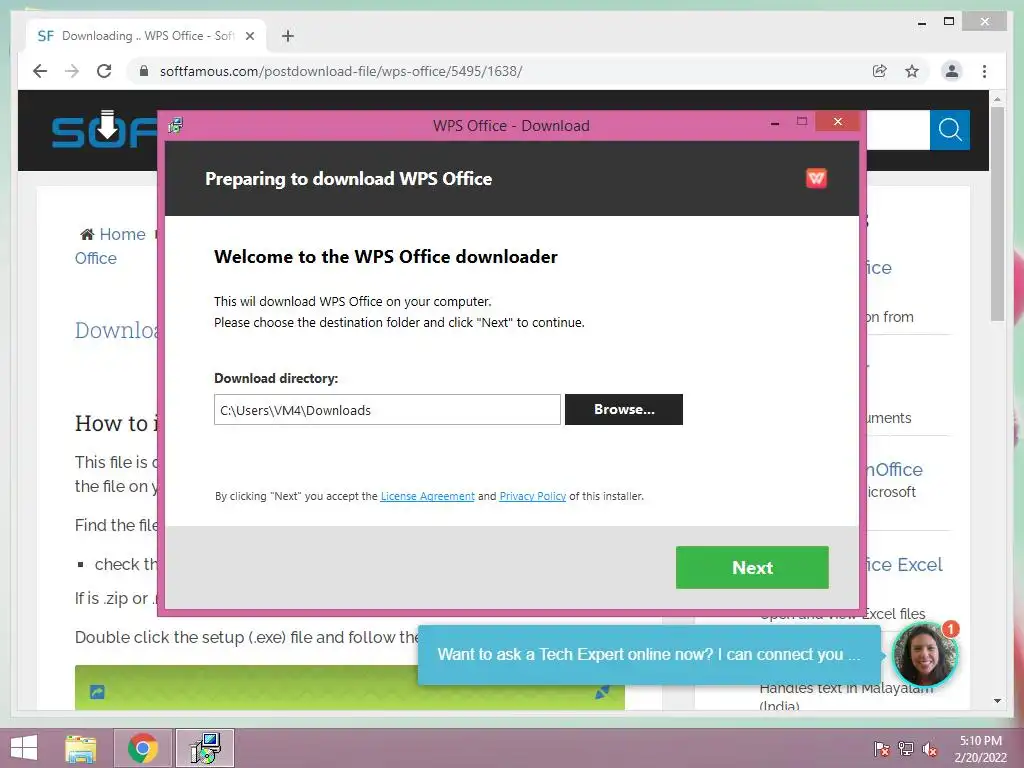
Task: Click the green Next button
Action: (x=752, y=568)
